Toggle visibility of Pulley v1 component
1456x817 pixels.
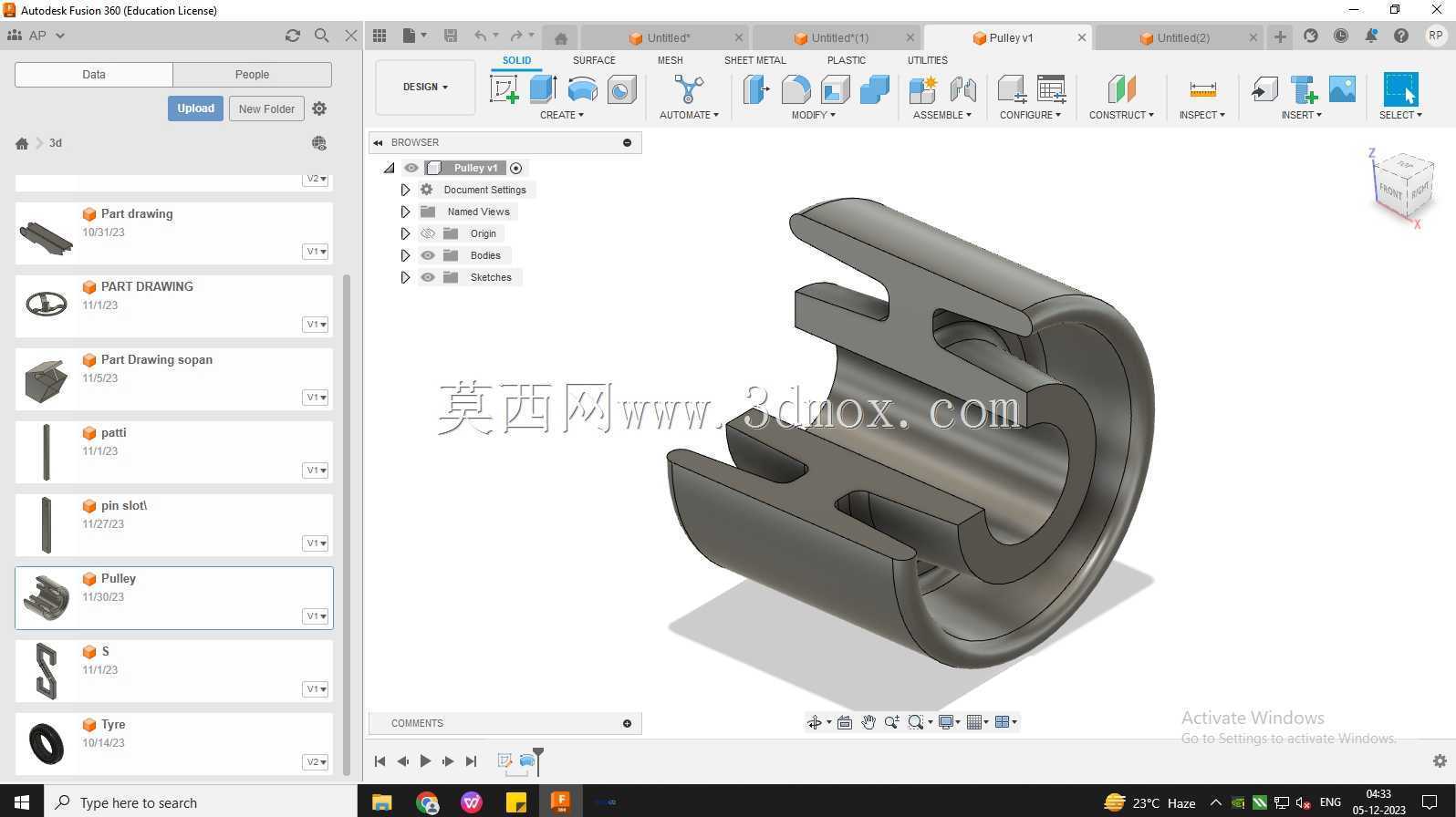[411, 168]
